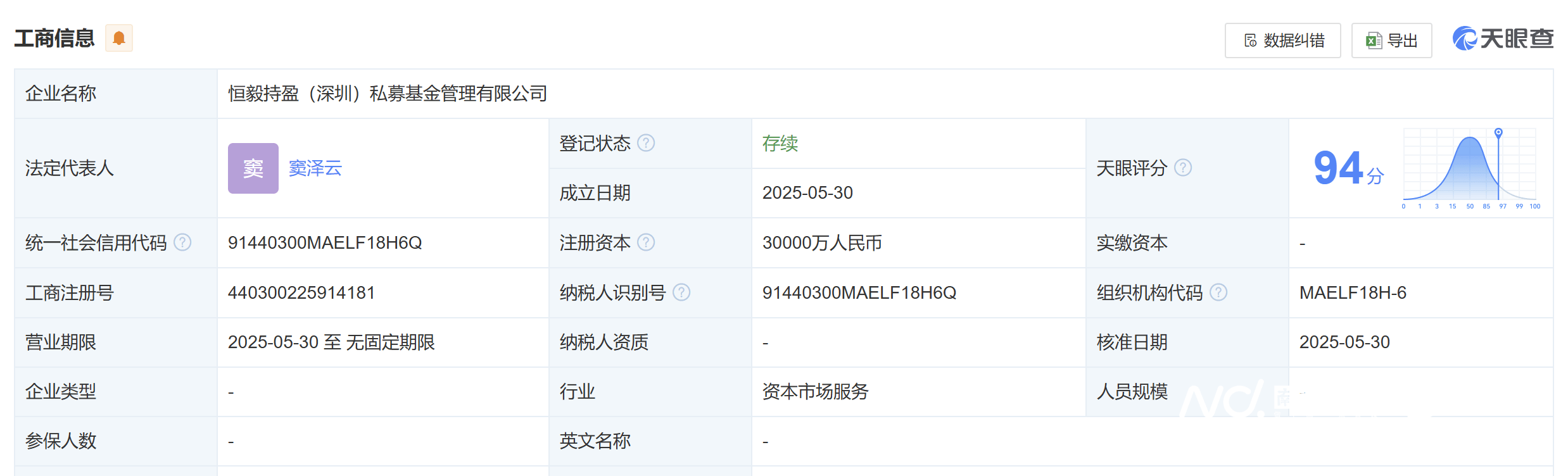Screen dimensions: 1568x476
Task: Show help for 天眼评分
Action: 1182,168
